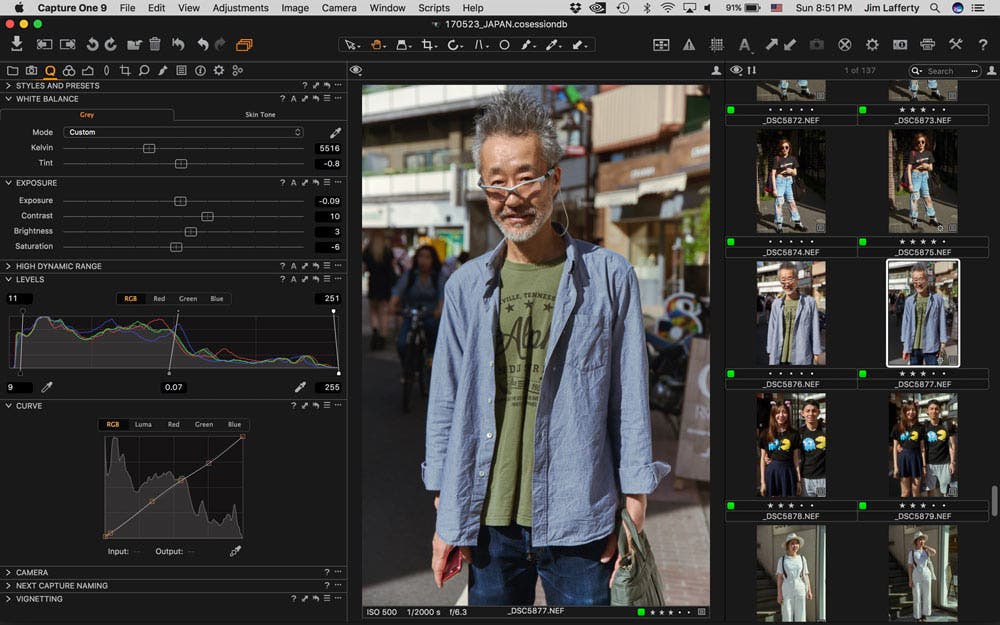Collapse the White Balance panel
1000x625 pixels.
(8, 99)
